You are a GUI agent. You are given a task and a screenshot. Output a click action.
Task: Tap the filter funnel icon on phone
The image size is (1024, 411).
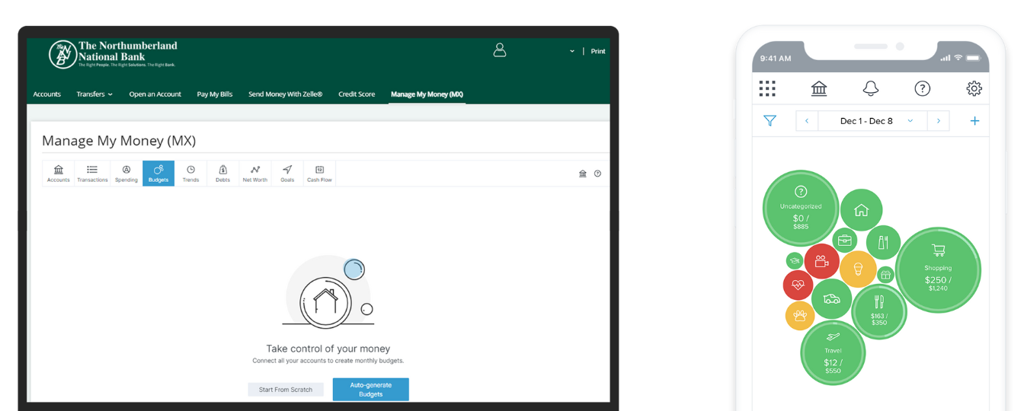coord(770,121)
